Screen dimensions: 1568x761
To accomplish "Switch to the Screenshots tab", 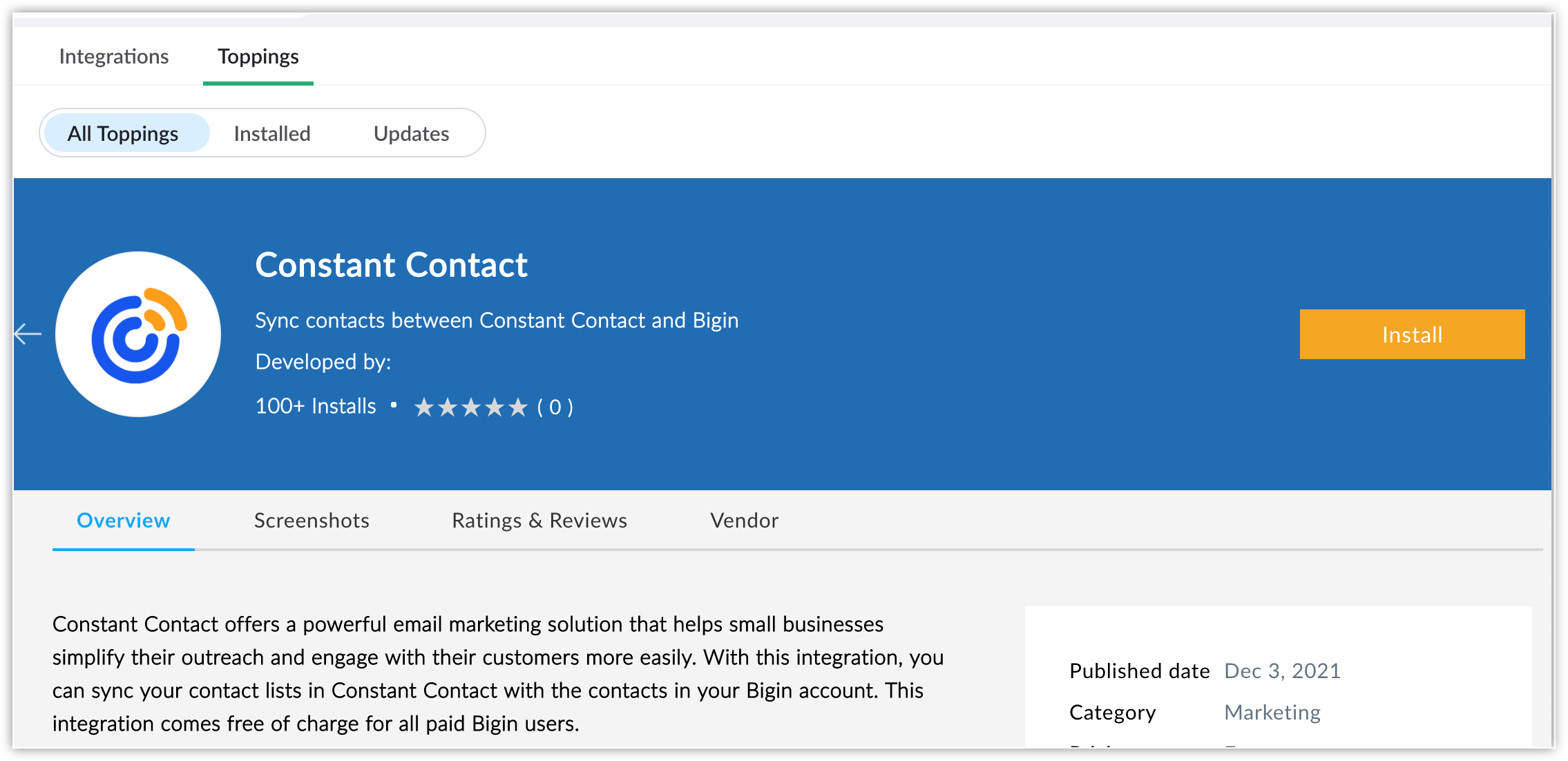I will pos(312,521).
